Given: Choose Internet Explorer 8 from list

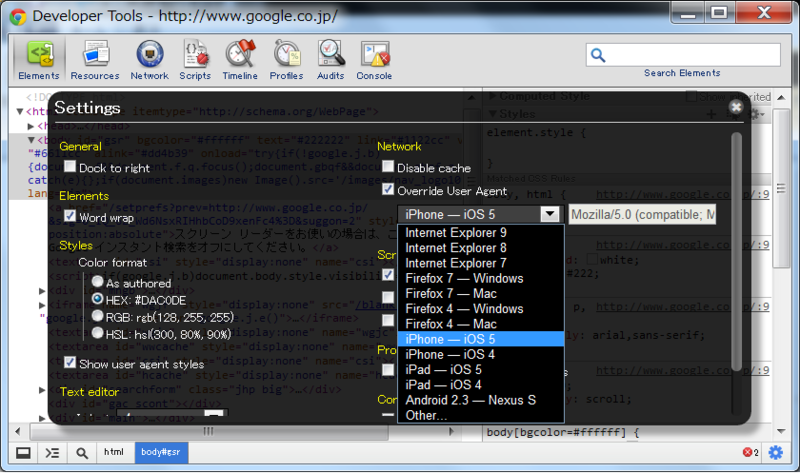Looking at the screenshot, I should click(481, 248).
